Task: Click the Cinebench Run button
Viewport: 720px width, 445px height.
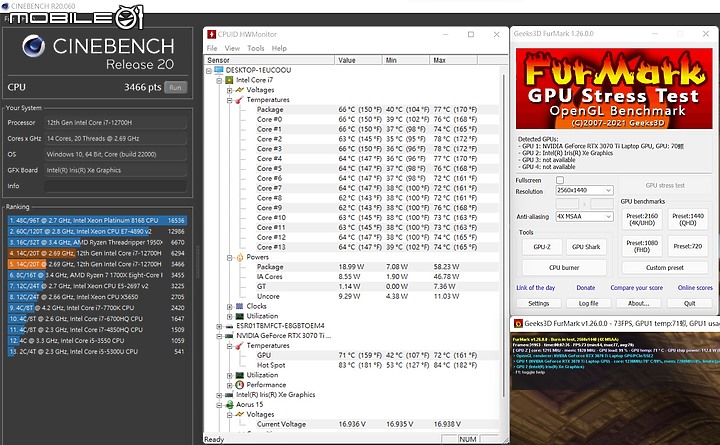Action: (x=175, y=87)
